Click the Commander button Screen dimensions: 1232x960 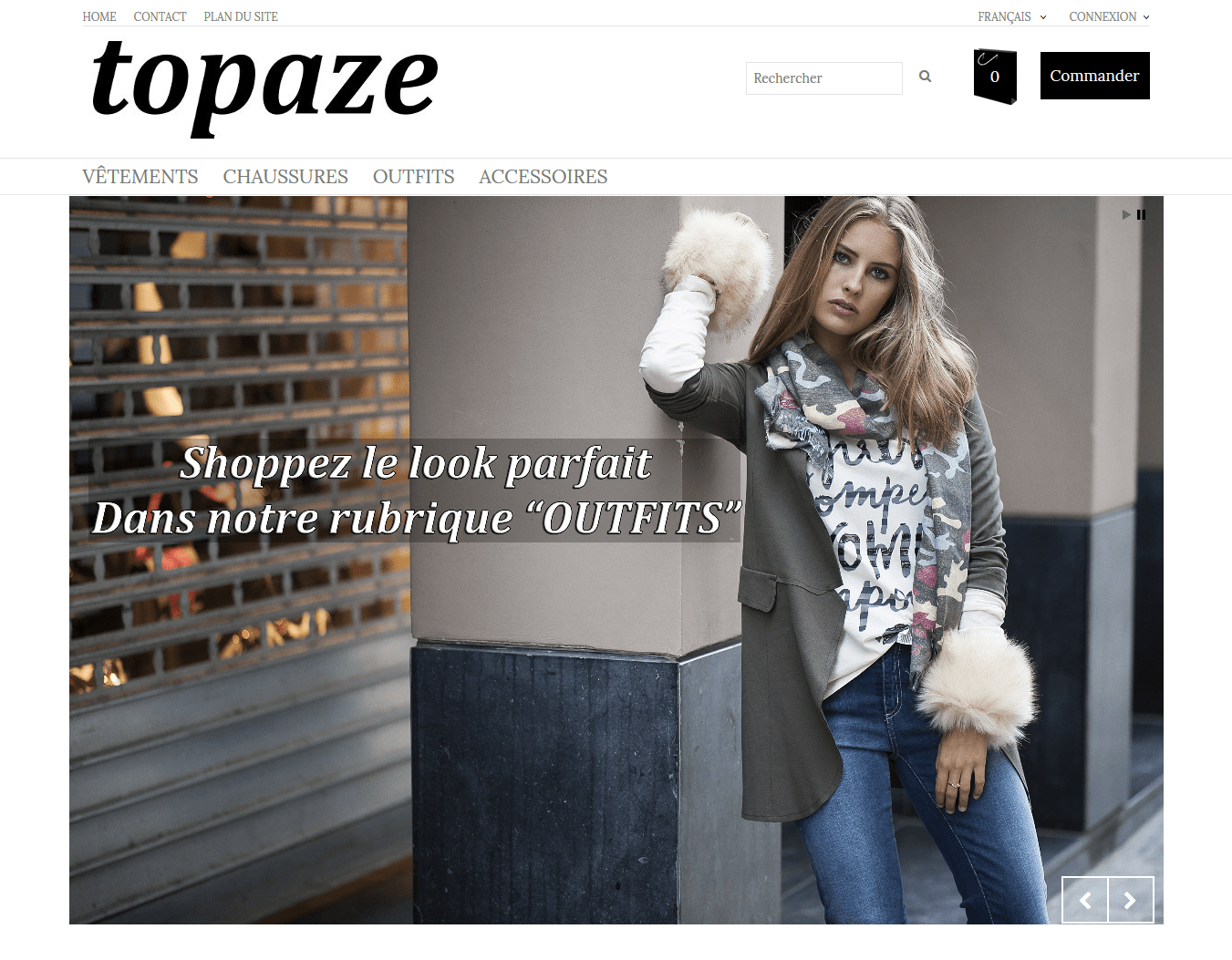point(1095,76)
